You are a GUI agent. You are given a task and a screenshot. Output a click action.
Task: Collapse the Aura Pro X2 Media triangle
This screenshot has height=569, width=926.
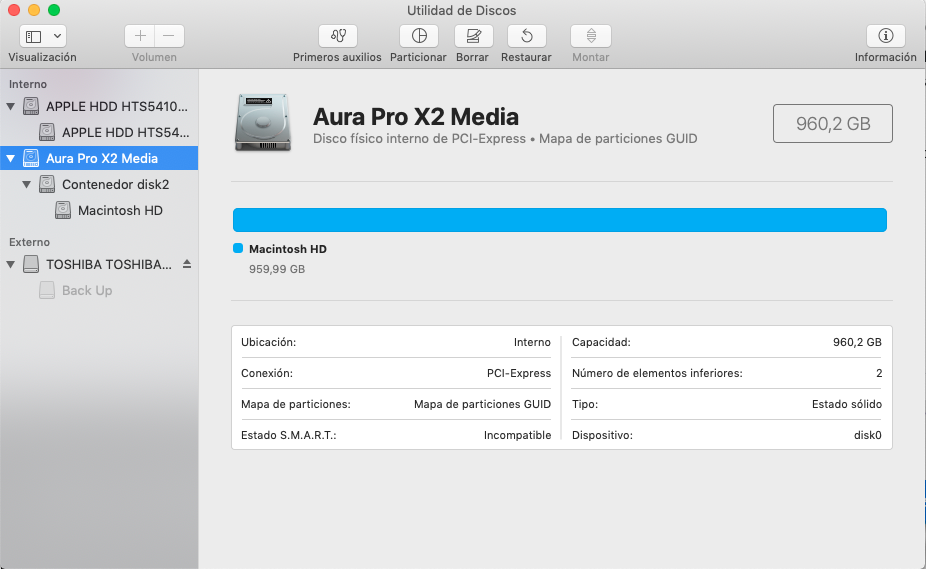11,158
